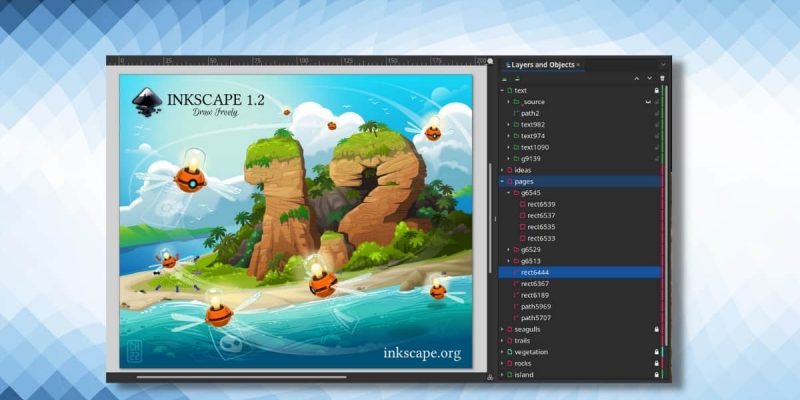800x400 pixels.
Task: Expand the g6529 group
Action: pos(508,249)
